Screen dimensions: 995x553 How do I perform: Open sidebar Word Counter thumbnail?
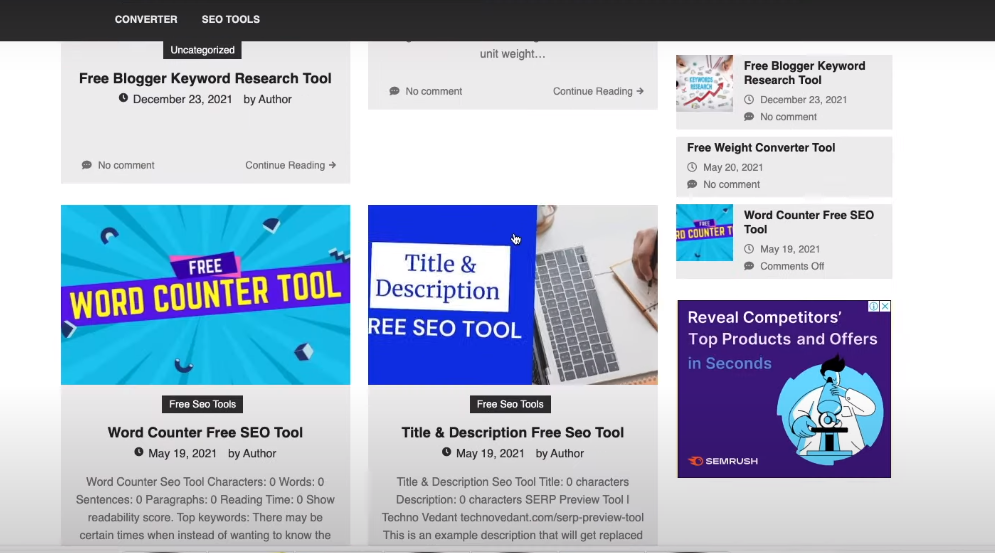pos(704,232)
